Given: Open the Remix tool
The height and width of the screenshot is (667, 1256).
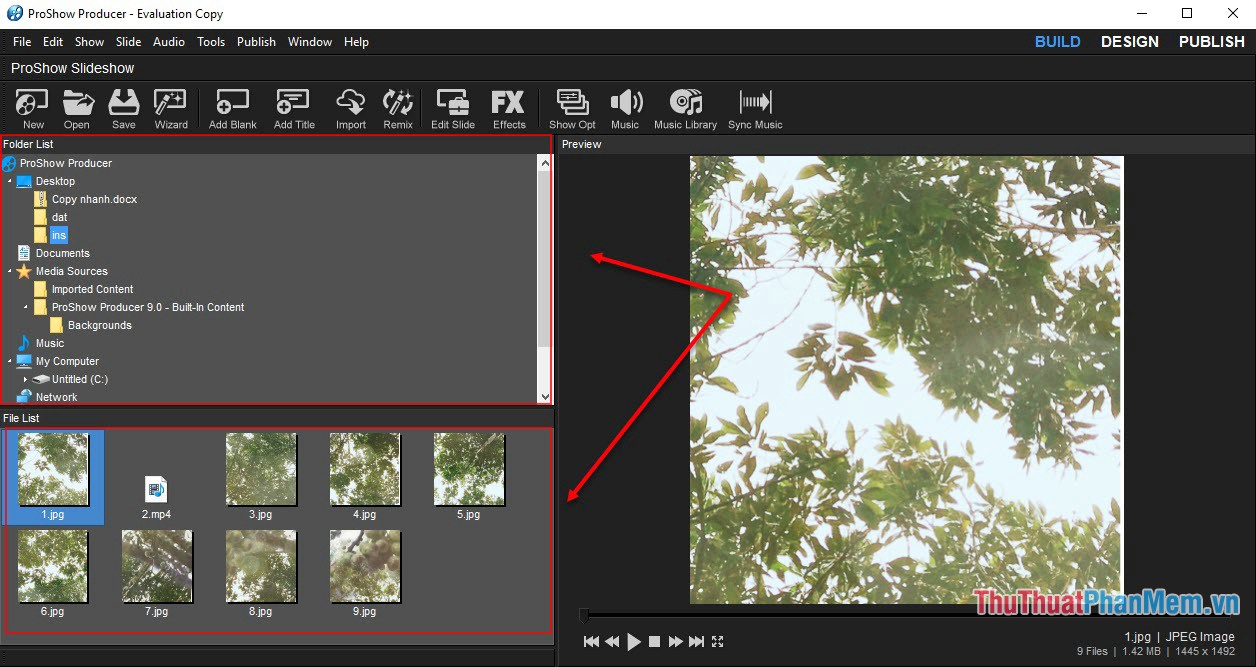Looking at the screenshot, I should point(397,107).
